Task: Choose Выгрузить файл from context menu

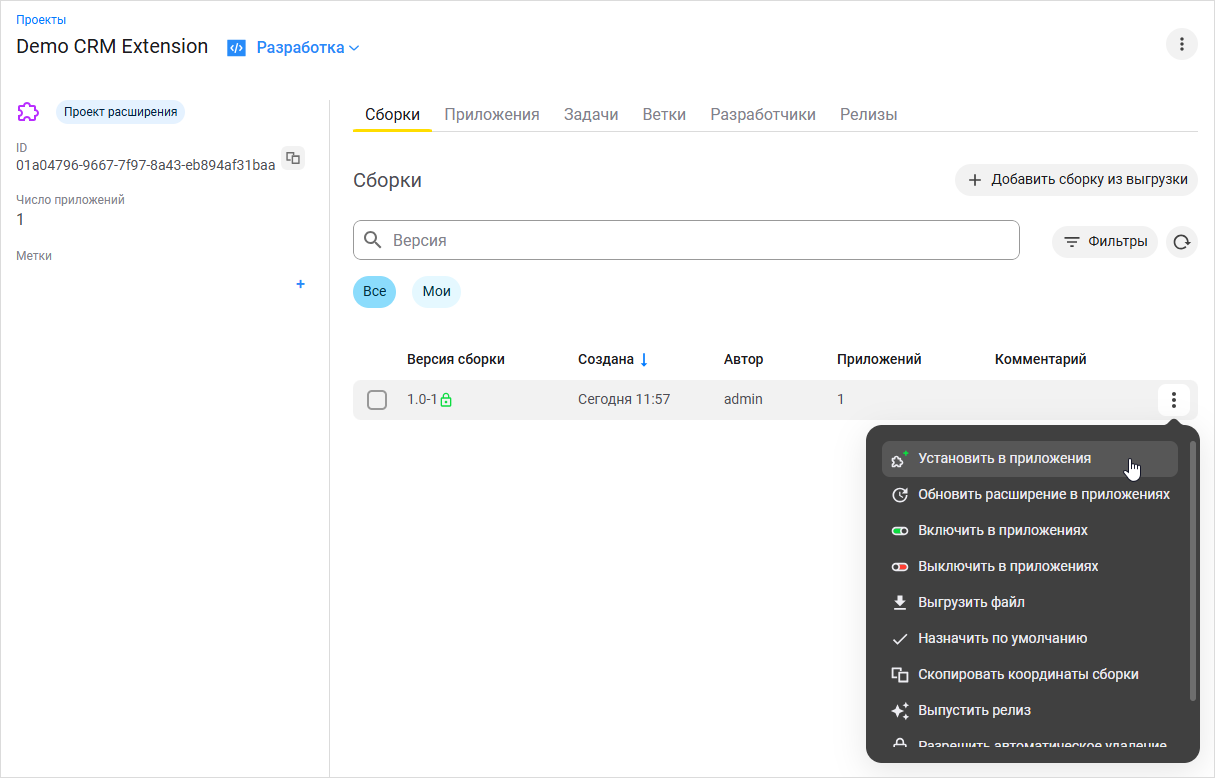Action: coord(1030,603)
